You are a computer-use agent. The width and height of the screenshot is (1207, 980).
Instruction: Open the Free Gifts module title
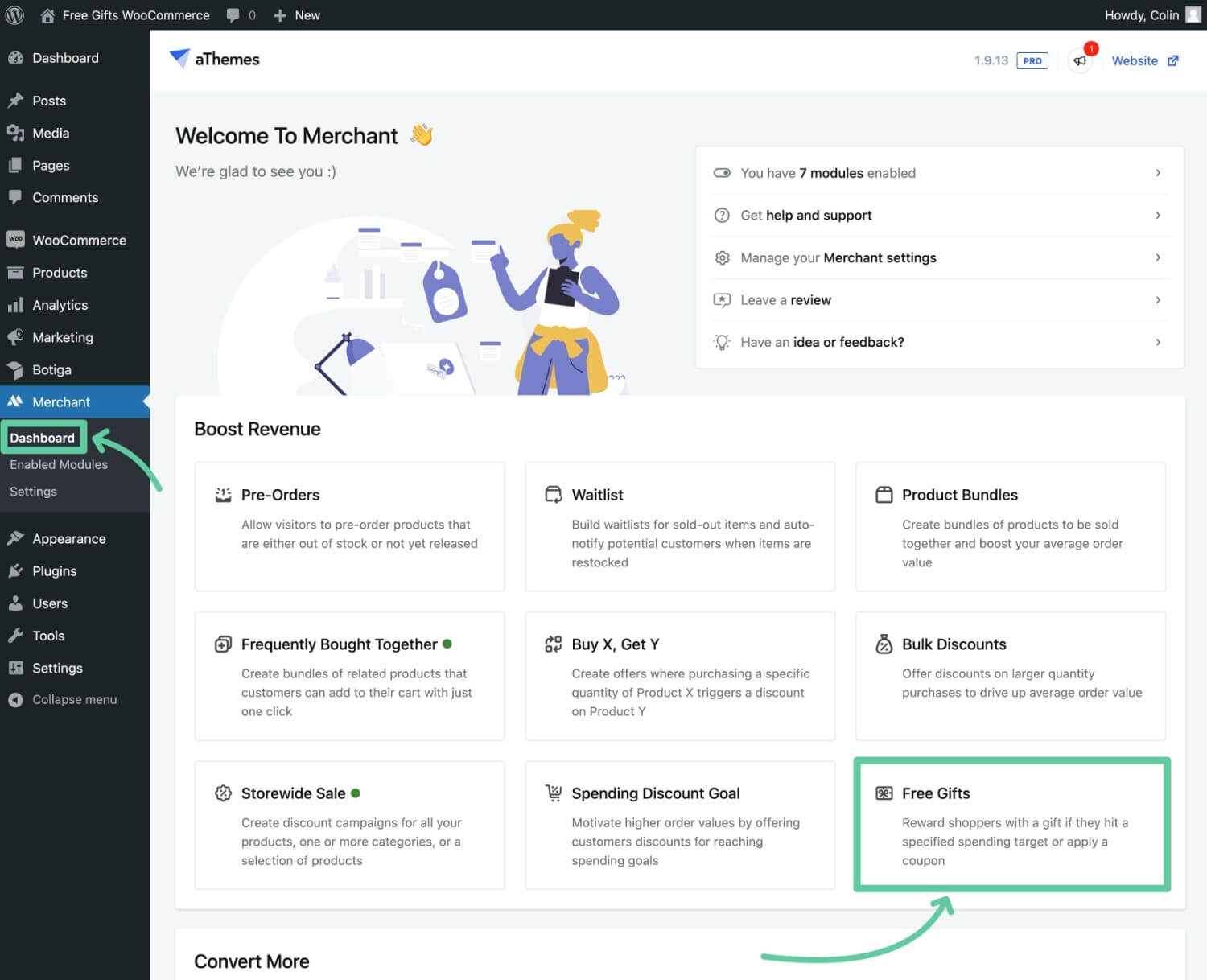click(936, 793)
